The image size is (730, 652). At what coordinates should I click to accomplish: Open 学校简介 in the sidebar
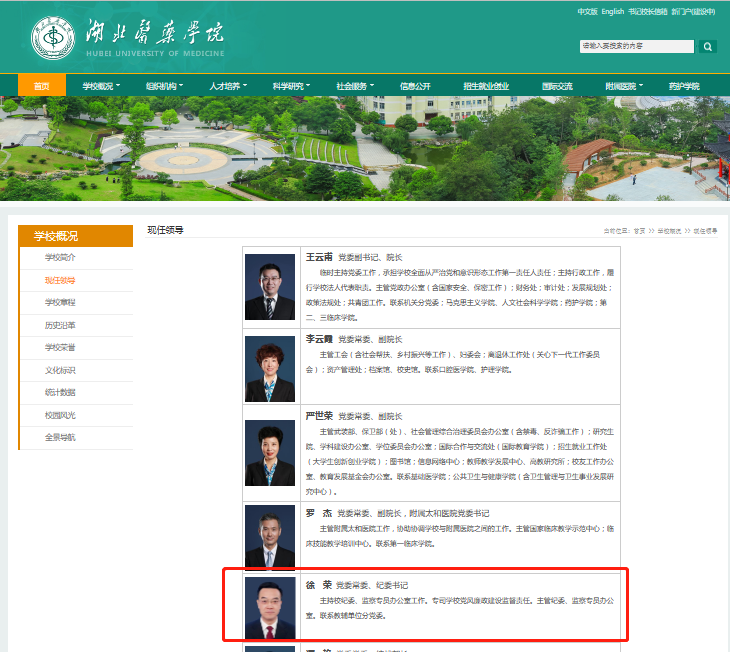click(x=60, y=258)
